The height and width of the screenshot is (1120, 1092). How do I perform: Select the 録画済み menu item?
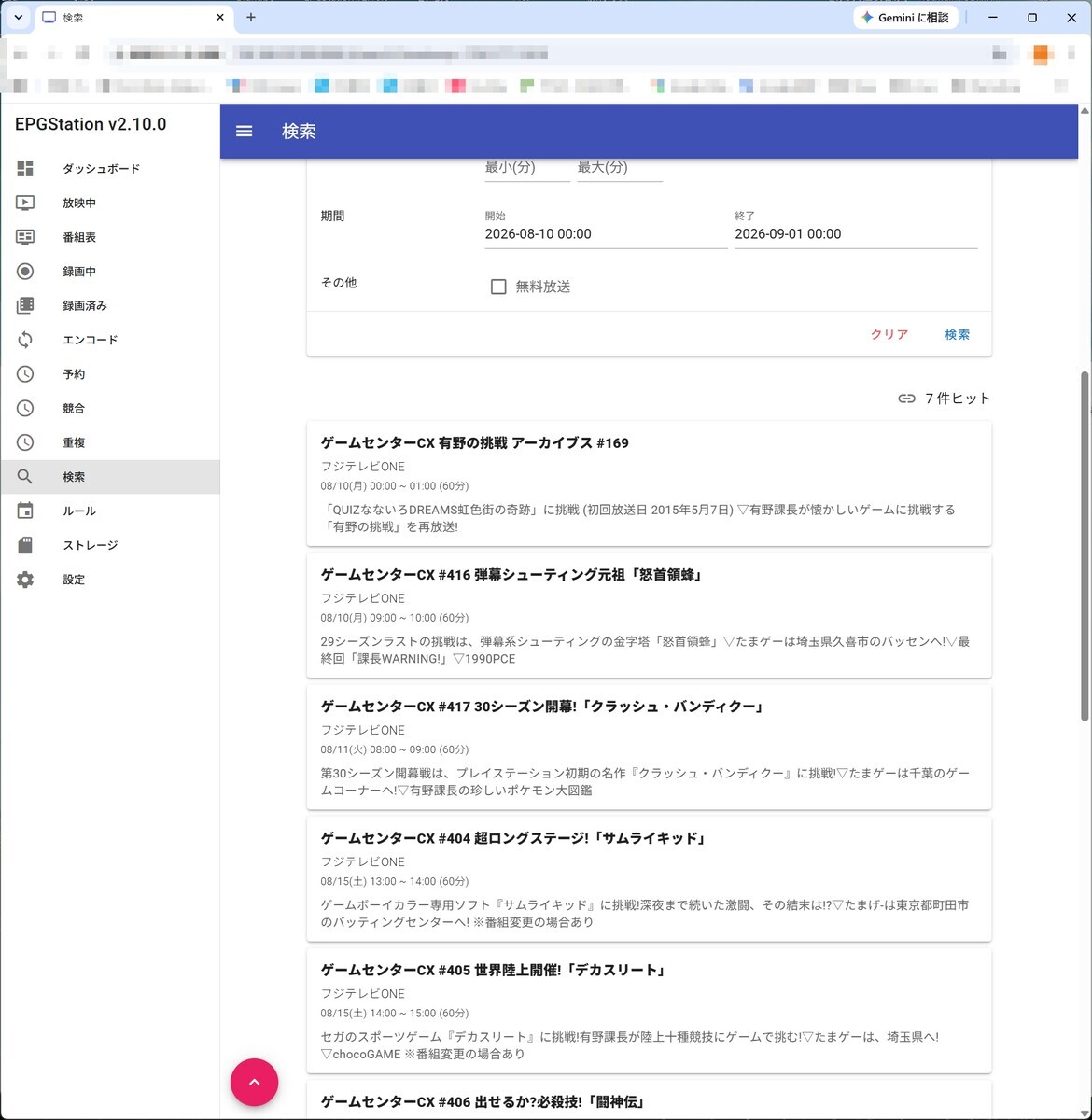[110, 305]
